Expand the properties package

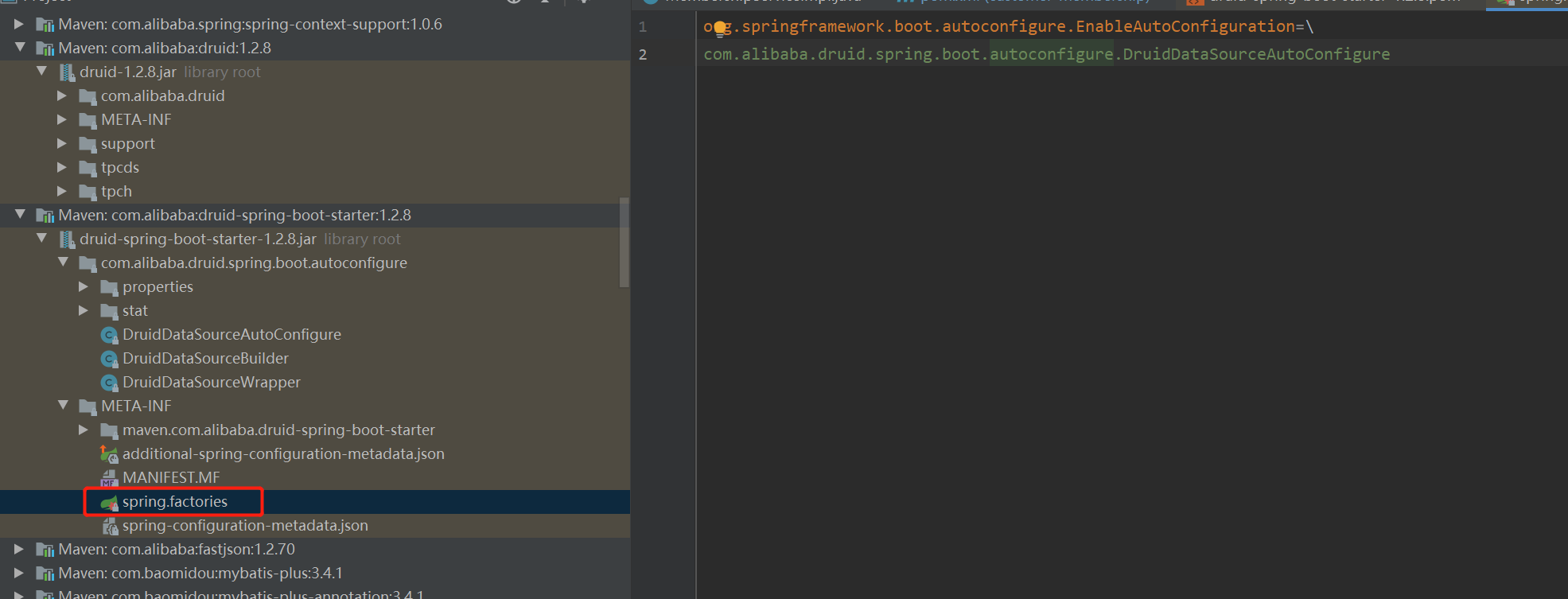83,287
